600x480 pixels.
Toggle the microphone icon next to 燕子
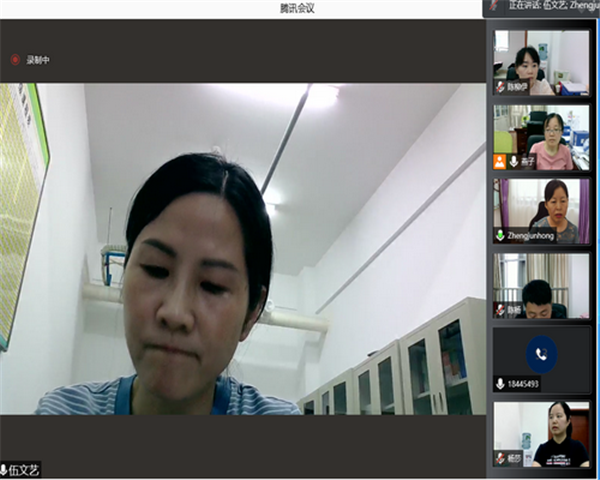513,161
